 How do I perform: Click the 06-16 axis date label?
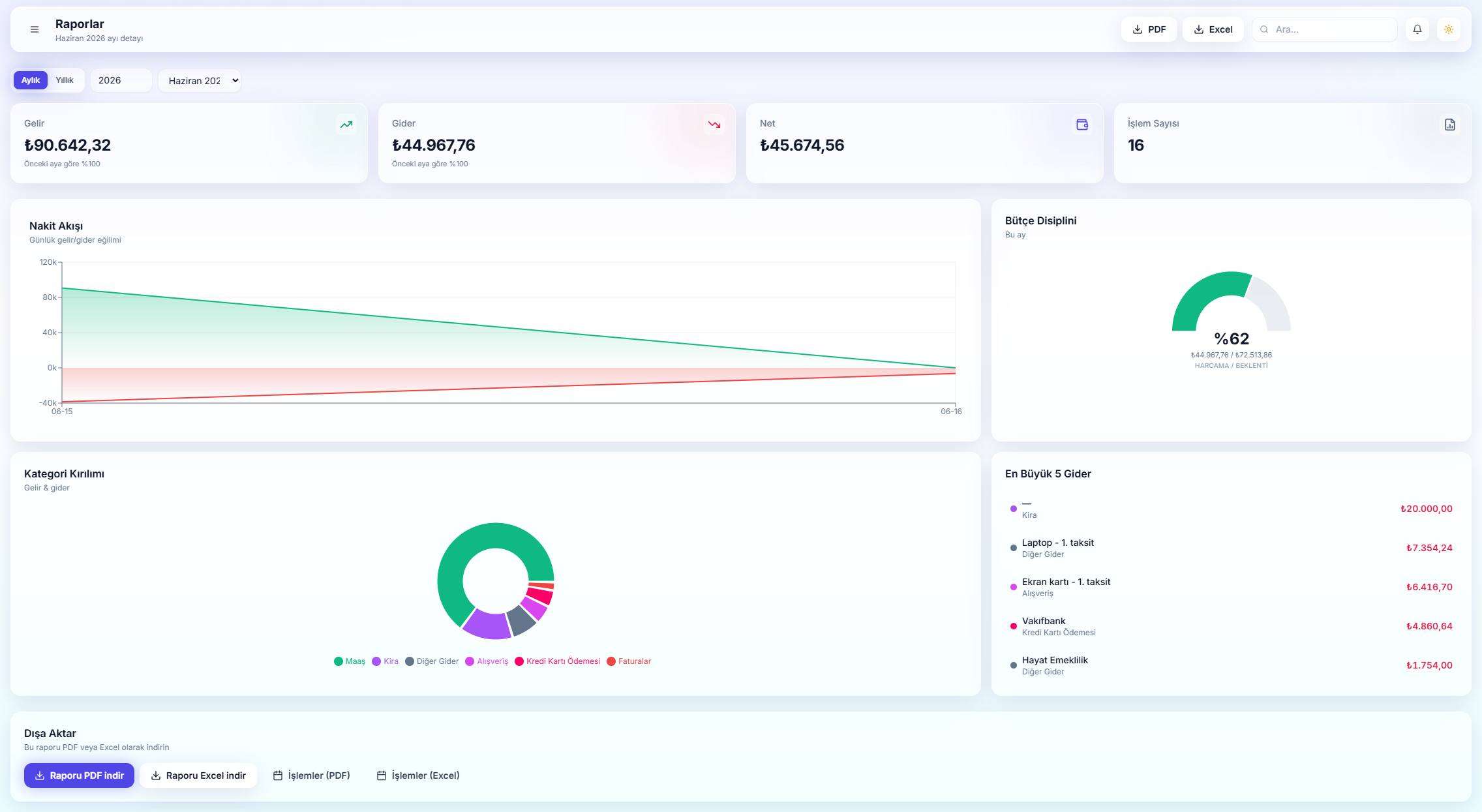click(x=951, y=412)
